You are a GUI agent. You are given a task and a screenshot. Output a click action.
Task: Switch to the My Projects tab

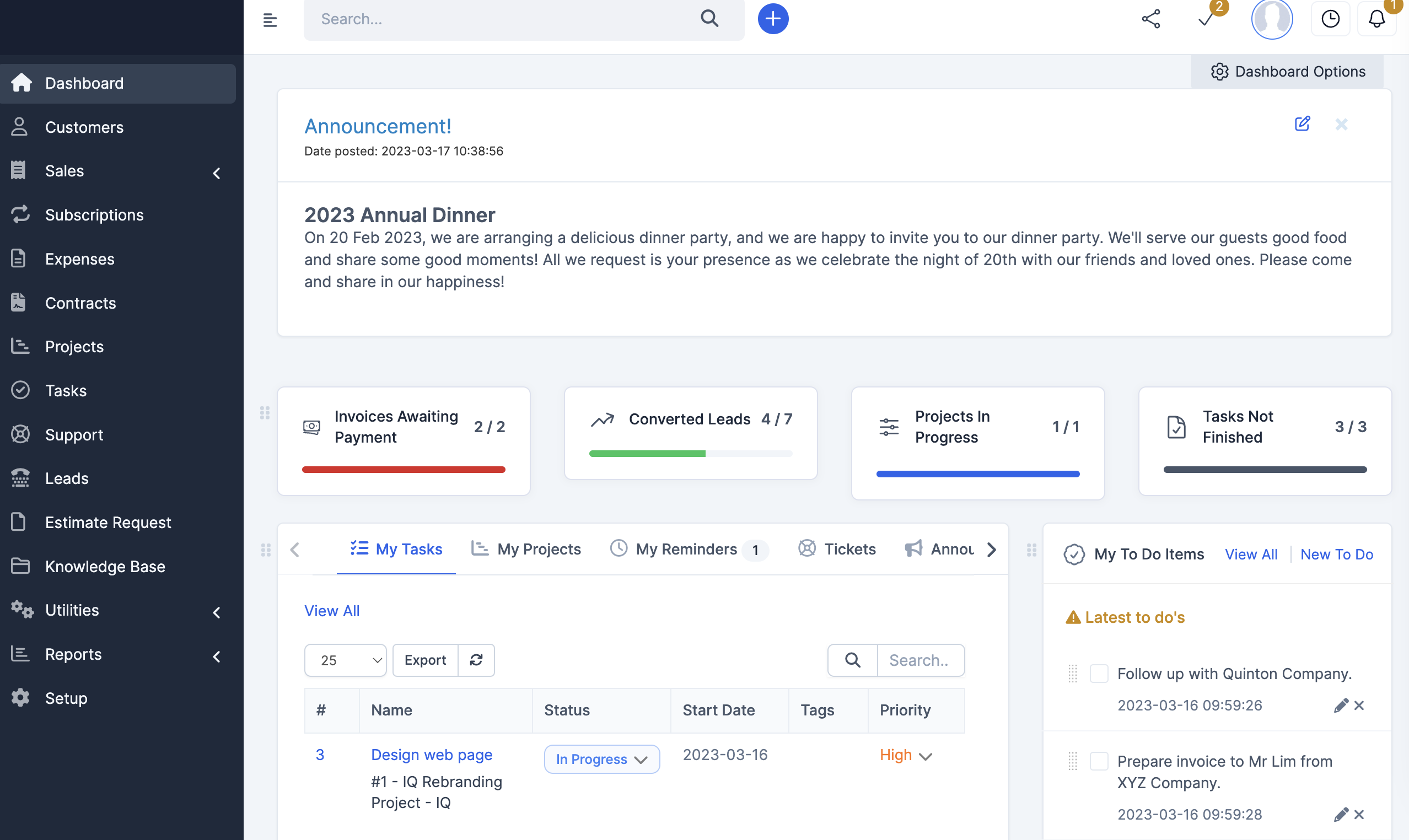click(526, 549)
